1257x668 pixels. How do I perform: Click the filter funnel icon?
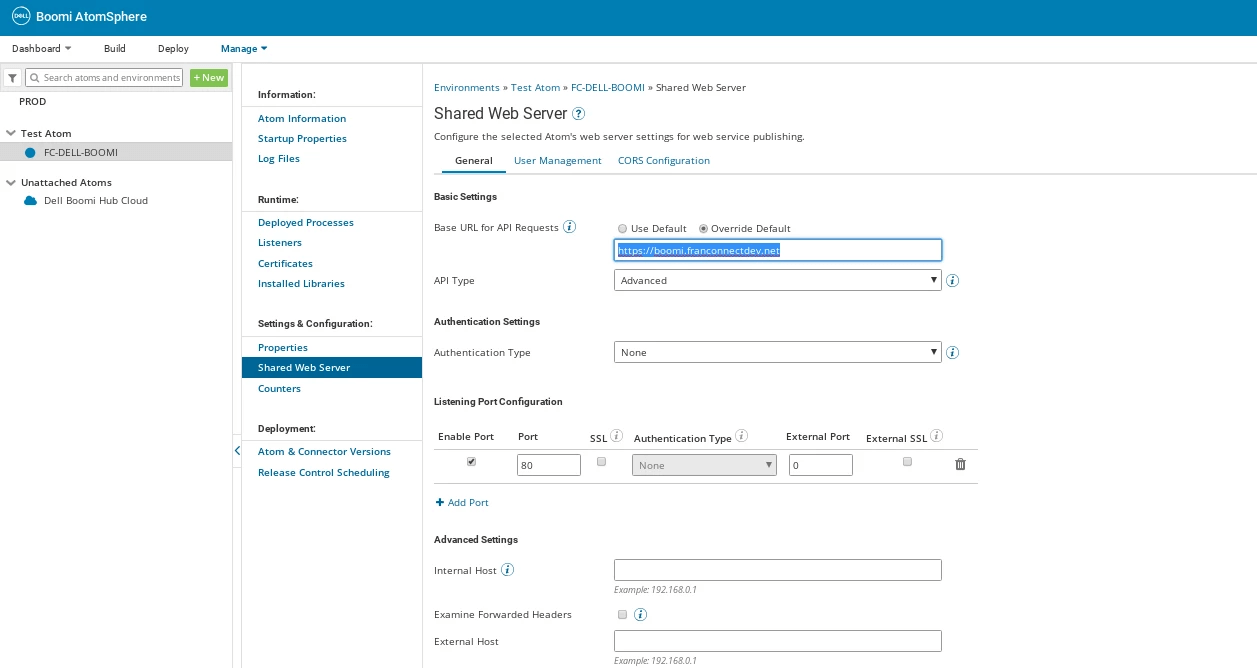tap(12, 78)
